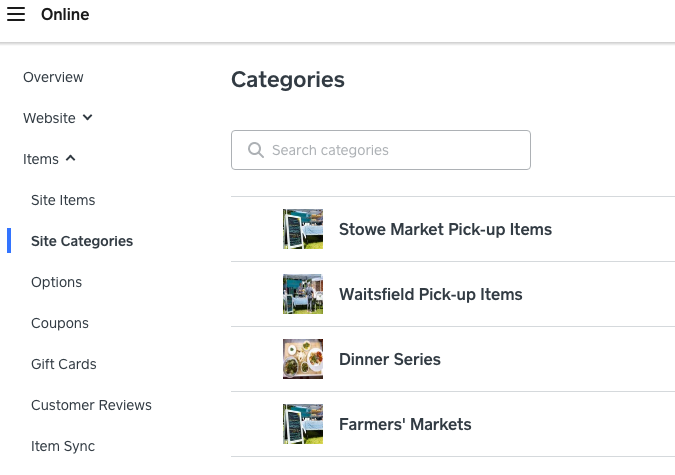
Task: Open Waitsfield Pick-up Items thumbnail
Action: coord(303,294)
